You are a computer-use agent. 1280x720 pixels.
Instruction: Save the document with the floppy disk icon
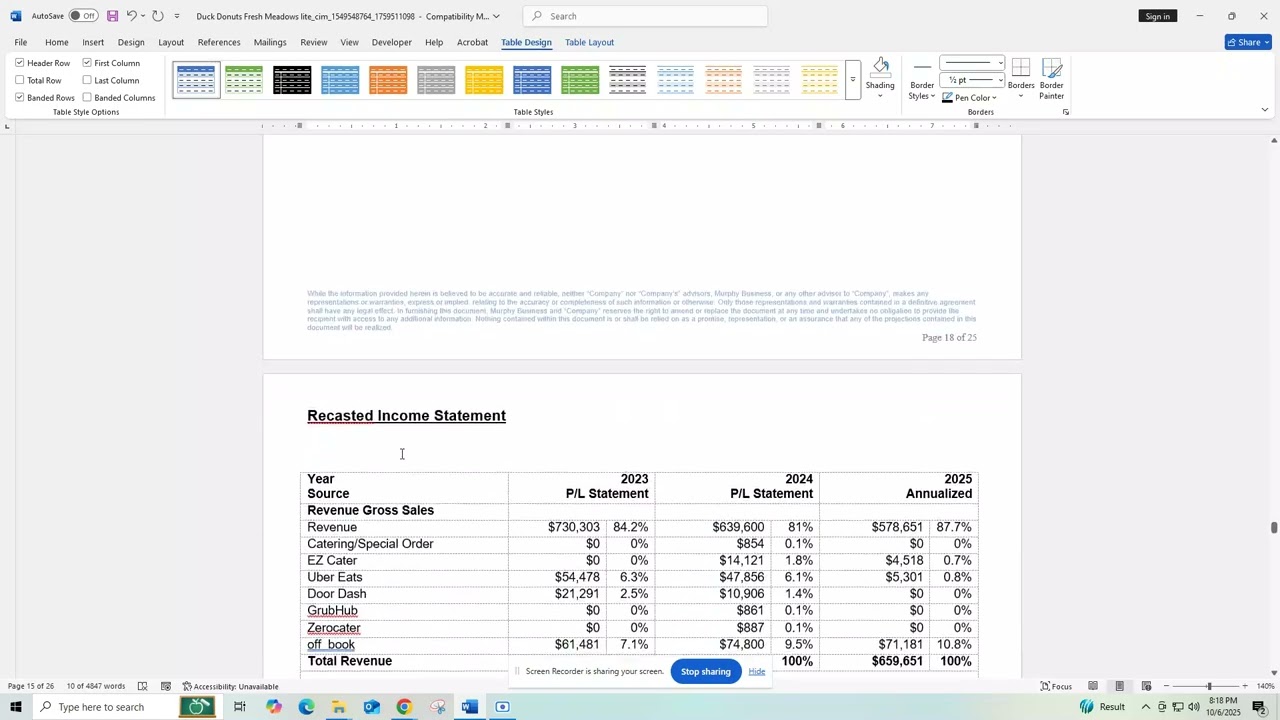pos(112,16)
